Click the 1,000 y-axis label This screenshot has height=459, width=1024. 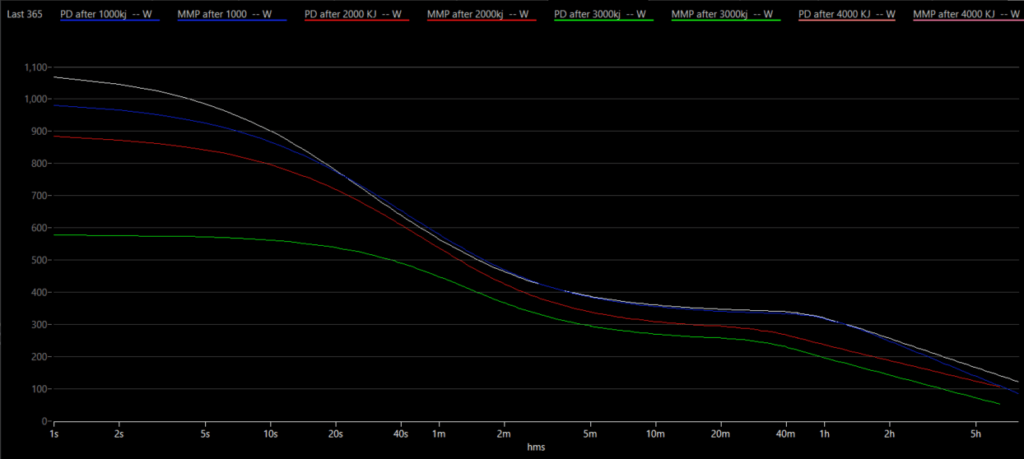tap(35, 99)
